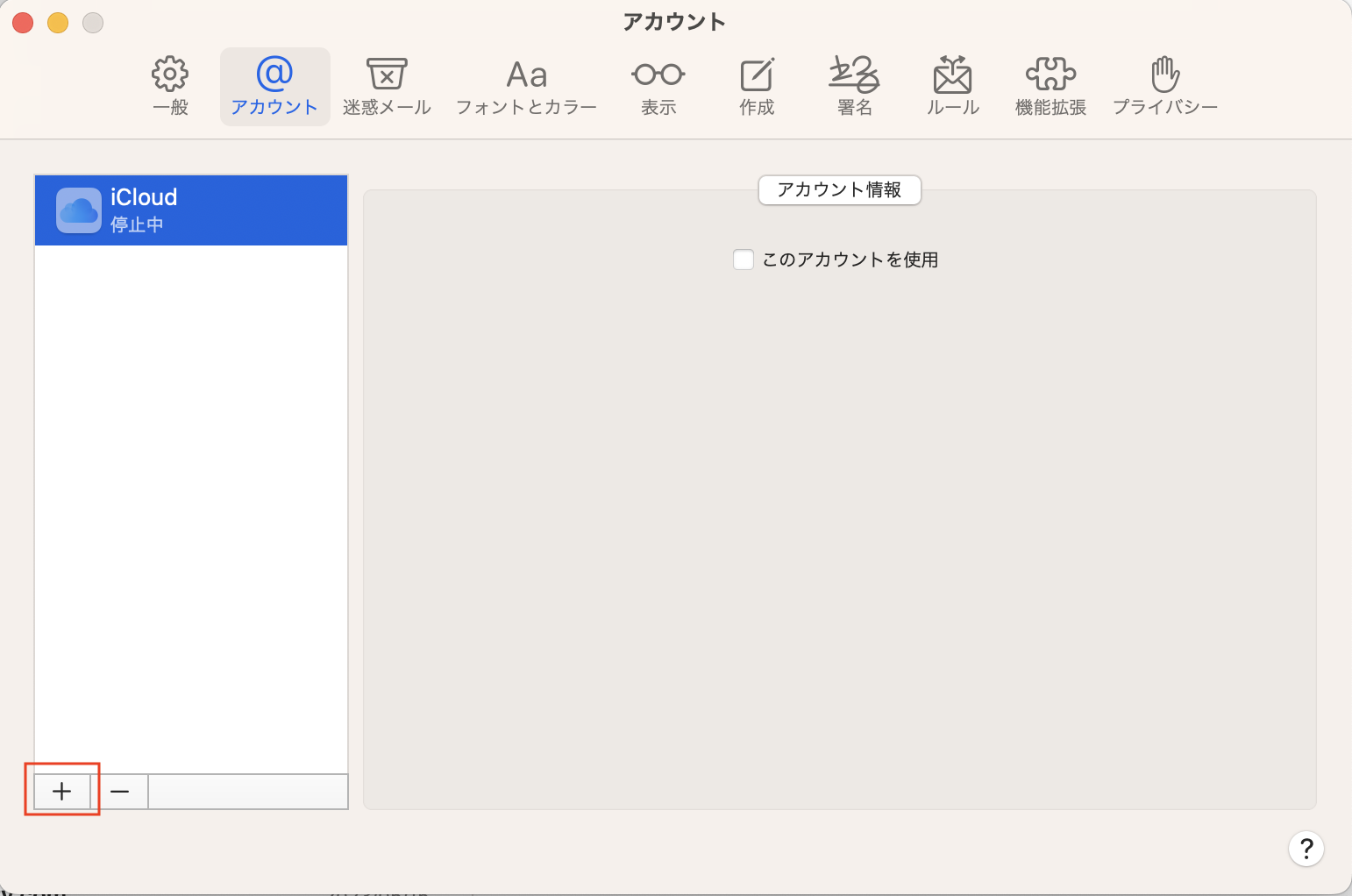This screenshot has width=1352, height=896.
Task: Select the アカウント情報 tab
Action: pyautogui.click(x=839, y=190)
